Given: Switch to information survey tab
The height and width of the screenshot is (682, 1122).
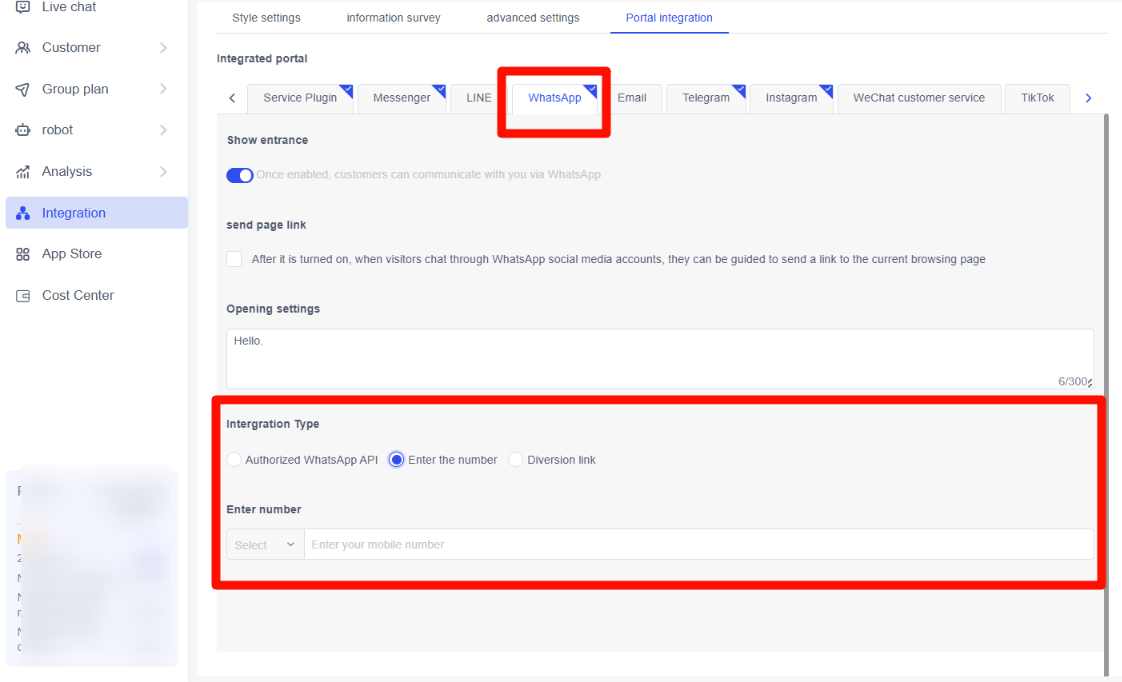Looking at the screenshot, I should click(394, 18).
